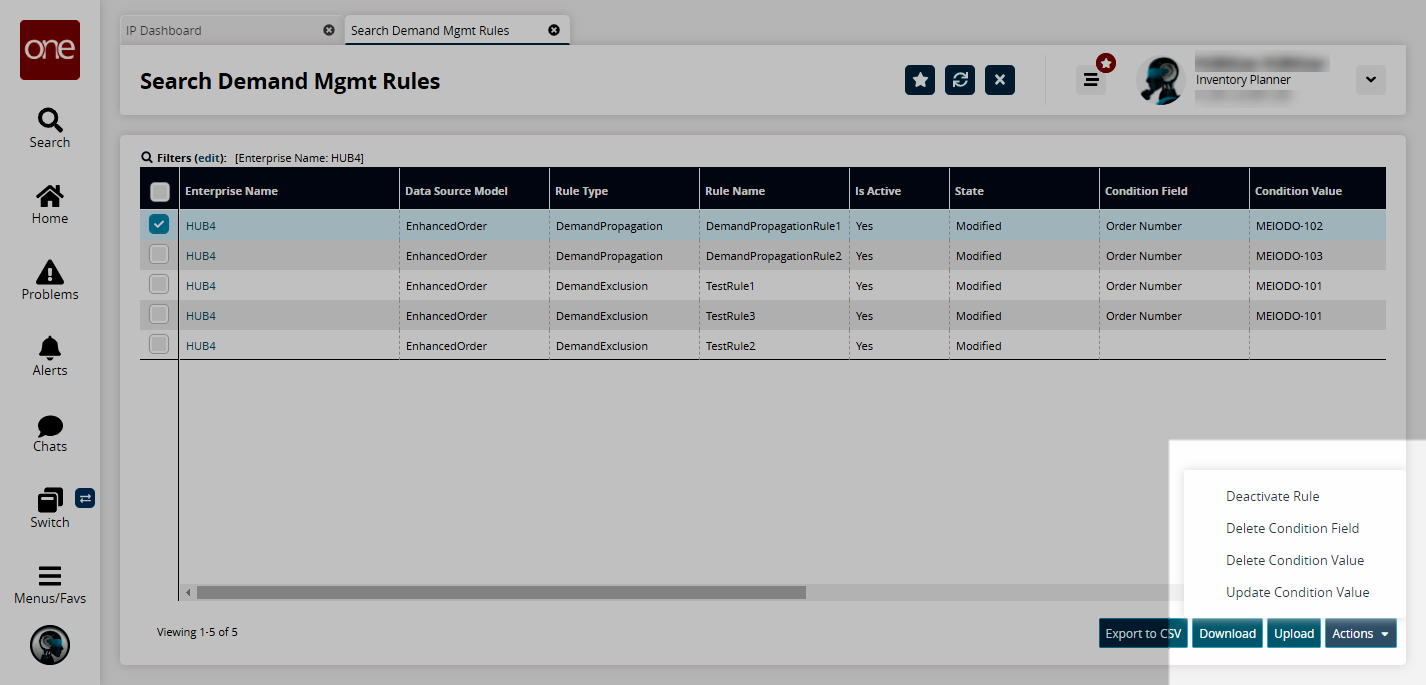
Task: Click the horizontal scrollbar thumb
Action: (501, 592)
